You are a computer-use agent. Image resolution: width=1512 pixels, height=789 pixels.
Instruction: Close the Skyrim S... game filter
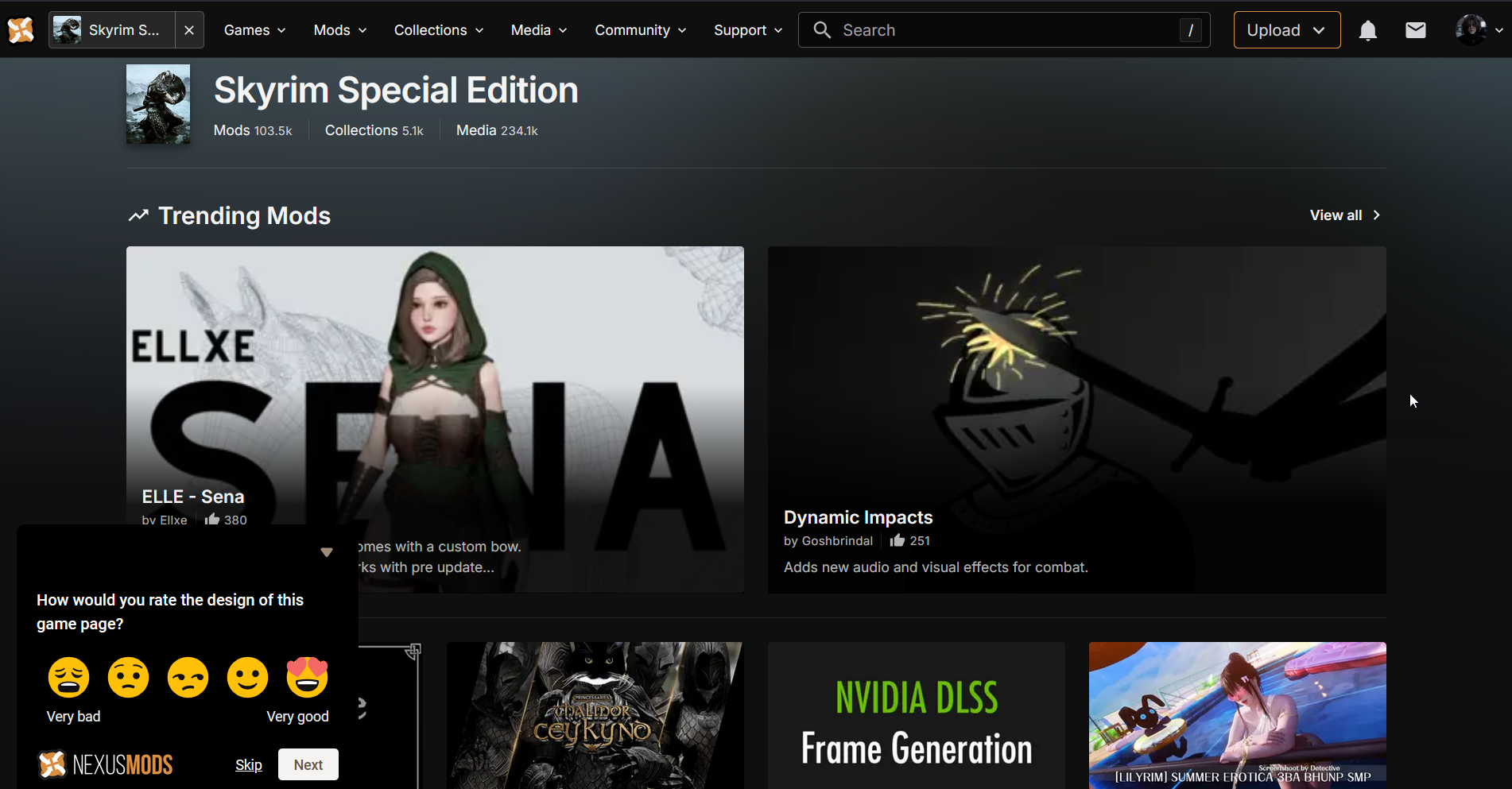tap(189, 30)
